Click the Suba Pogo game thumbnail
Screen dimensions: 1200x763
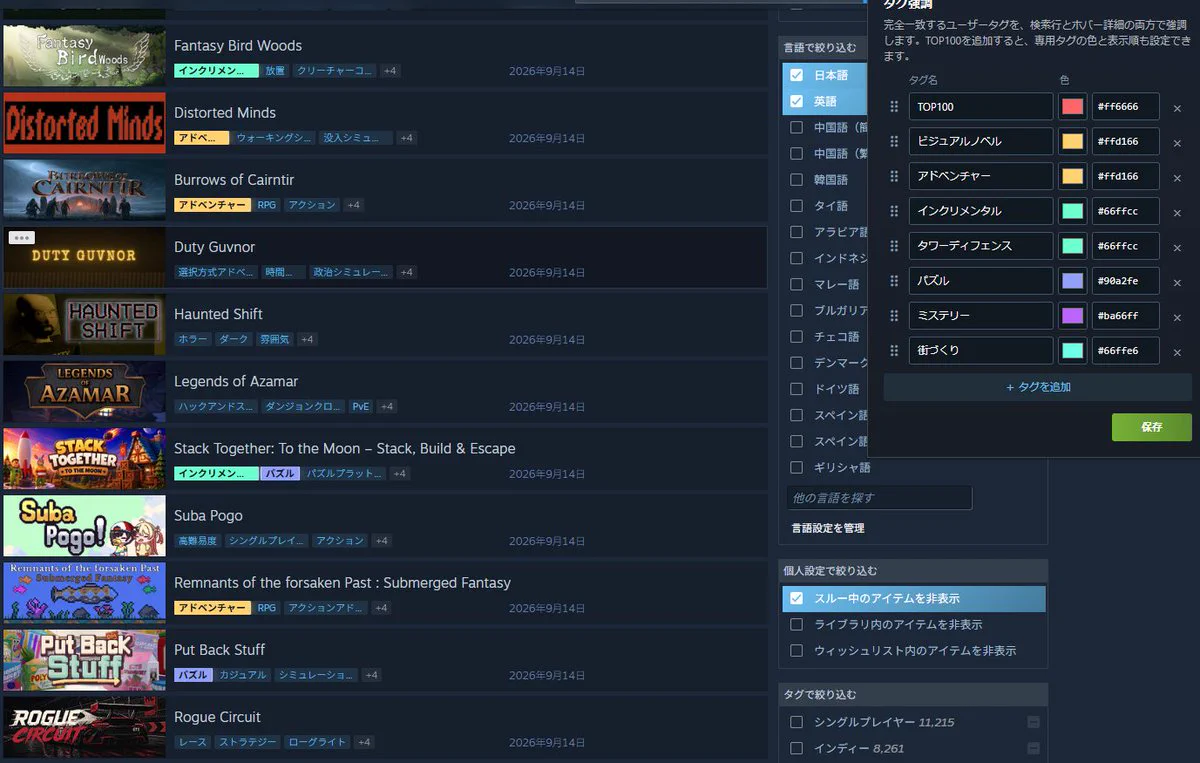point(84,526)
